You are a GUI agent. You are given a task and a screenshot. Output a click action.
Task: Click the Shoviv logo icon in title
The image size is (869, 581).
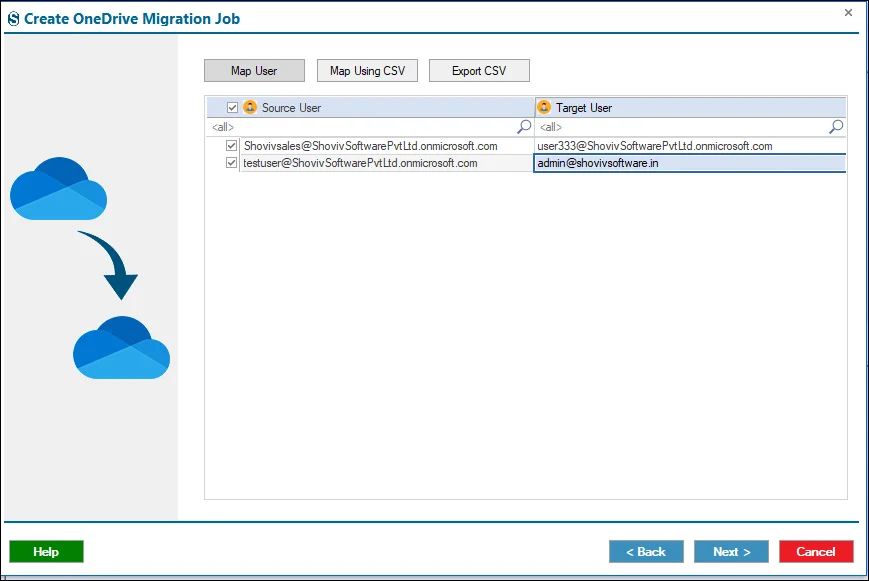pyautogui.click(x=13, y=19)
